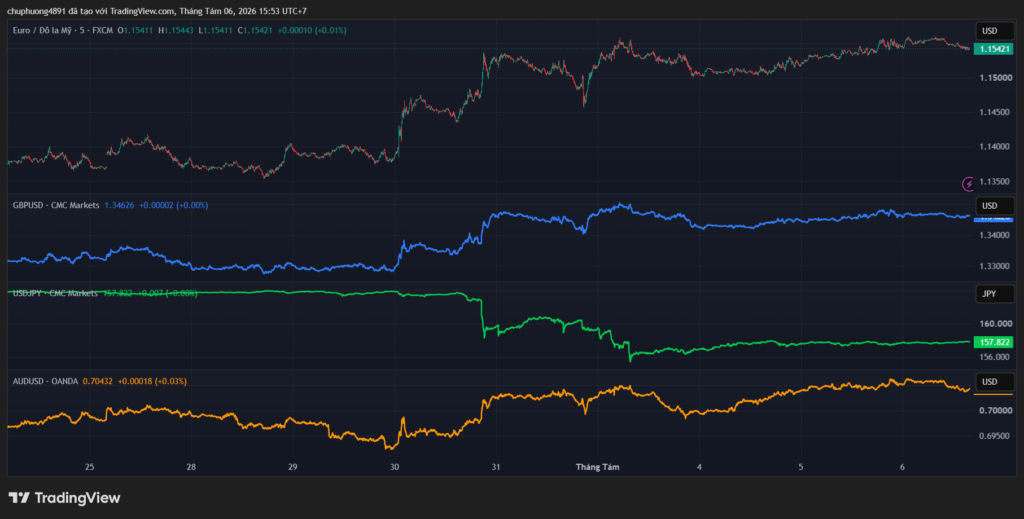The width and height of the screenshot is (1024, 519).
Task: Click the price axis label '1.13500'
Action: click(x=993, y=181)
